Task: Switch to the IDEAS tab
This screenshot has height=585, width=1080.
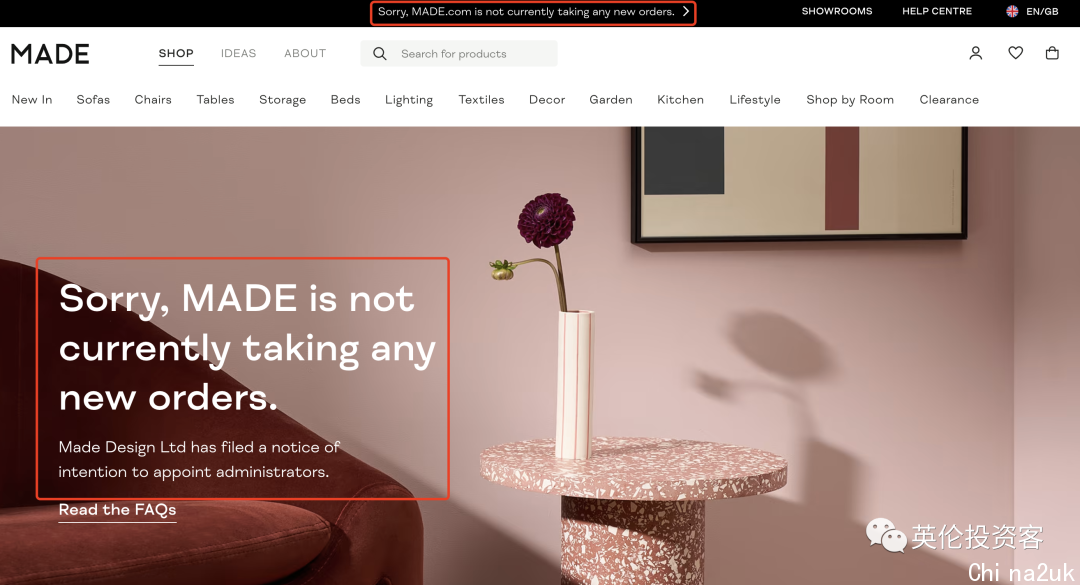Action: (238, 54)
